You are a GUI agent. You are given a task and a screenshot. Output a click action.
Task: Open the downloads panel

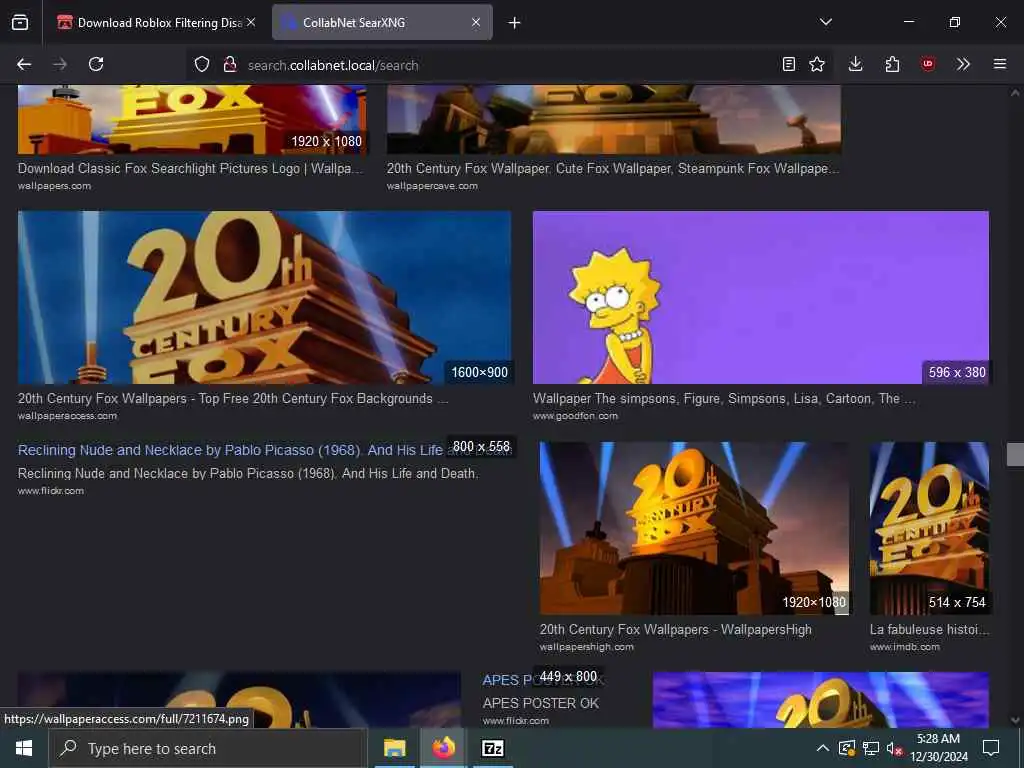coord(856,64)
